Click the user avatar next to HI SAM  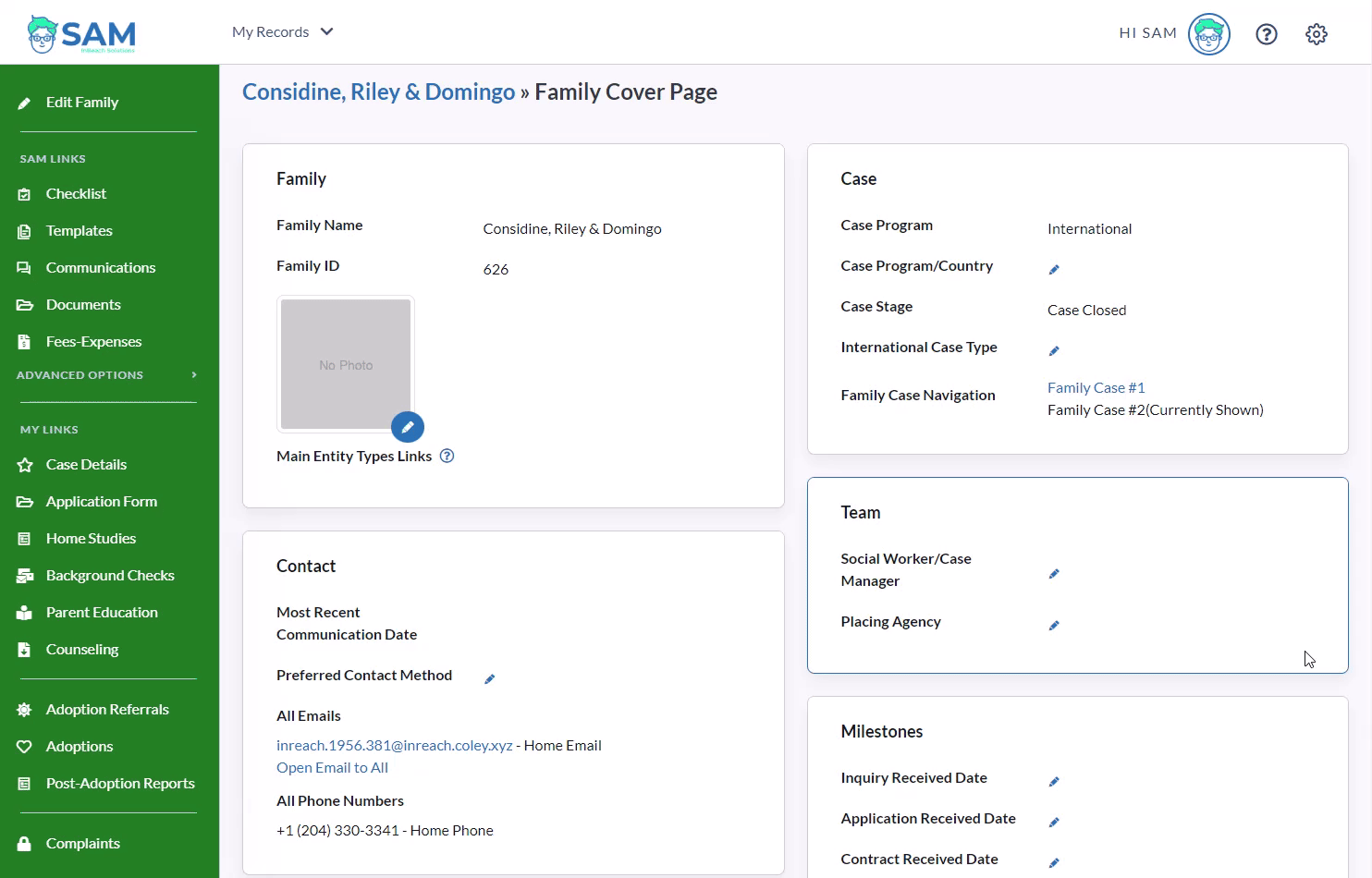coord(1209,34)
